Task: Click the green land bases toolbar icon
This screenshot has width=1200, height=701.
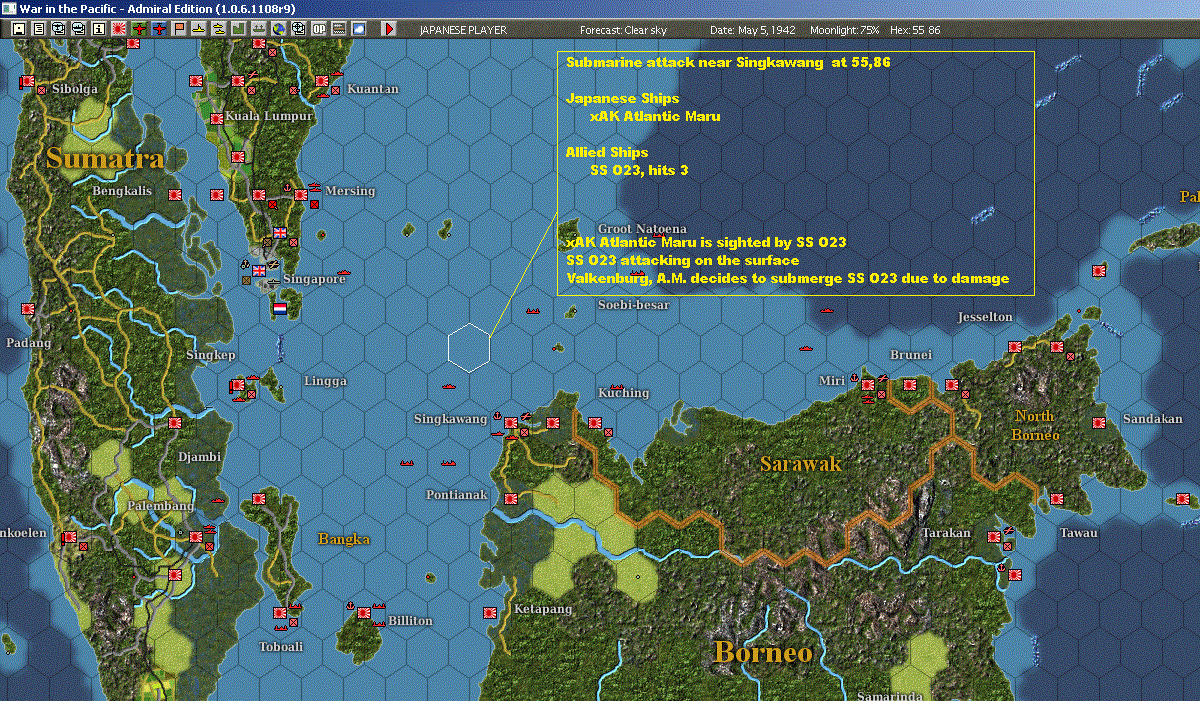Action: pyautogui.click(x=239, y=29)
